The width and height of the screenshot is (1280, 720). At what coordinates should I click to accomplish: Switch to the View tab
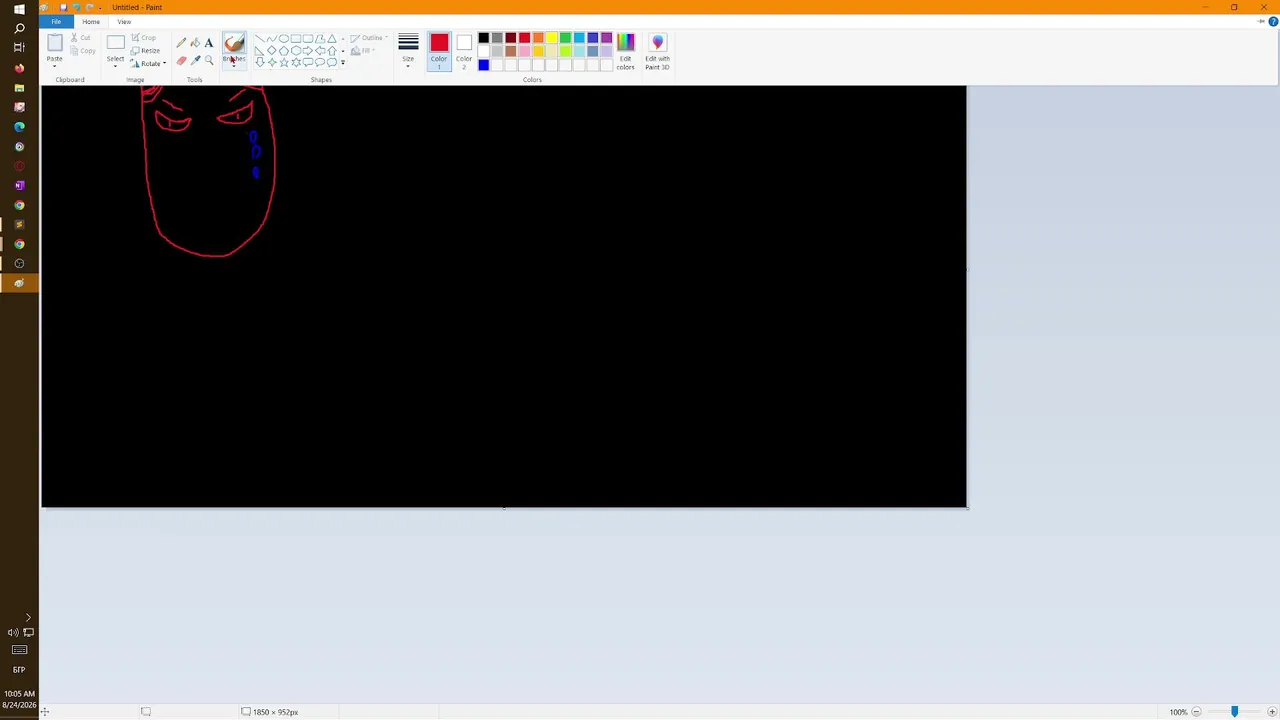(x=124, y=21)
